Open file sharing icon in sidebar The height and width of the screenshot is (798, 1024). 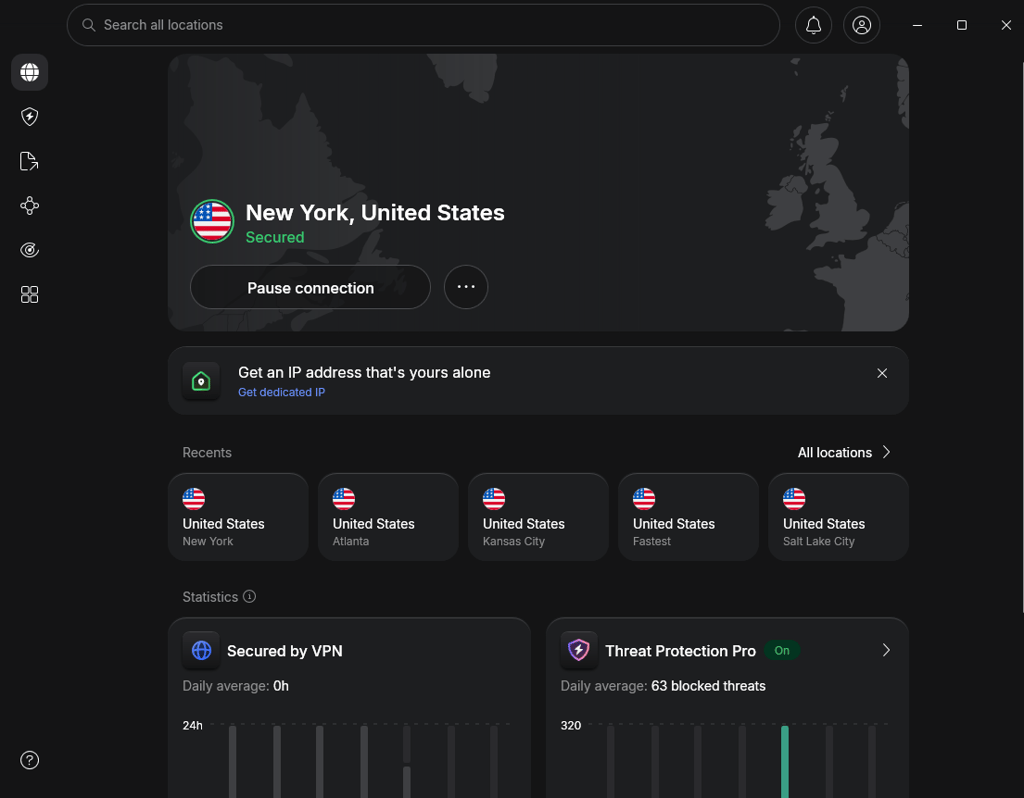click(x=29, y=161)
